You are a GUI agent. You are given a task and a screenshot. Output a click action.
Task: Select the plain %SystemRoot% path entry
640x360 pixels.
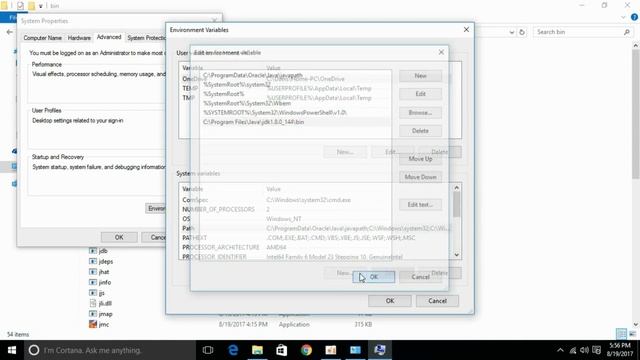[295, 94]
